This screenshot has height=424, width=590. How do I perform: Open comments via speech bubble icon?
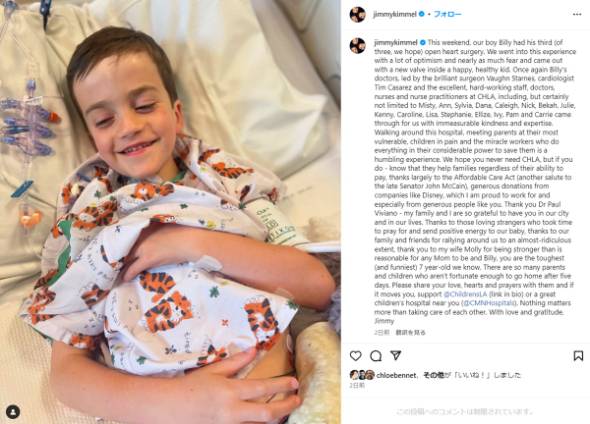(376, 356)
